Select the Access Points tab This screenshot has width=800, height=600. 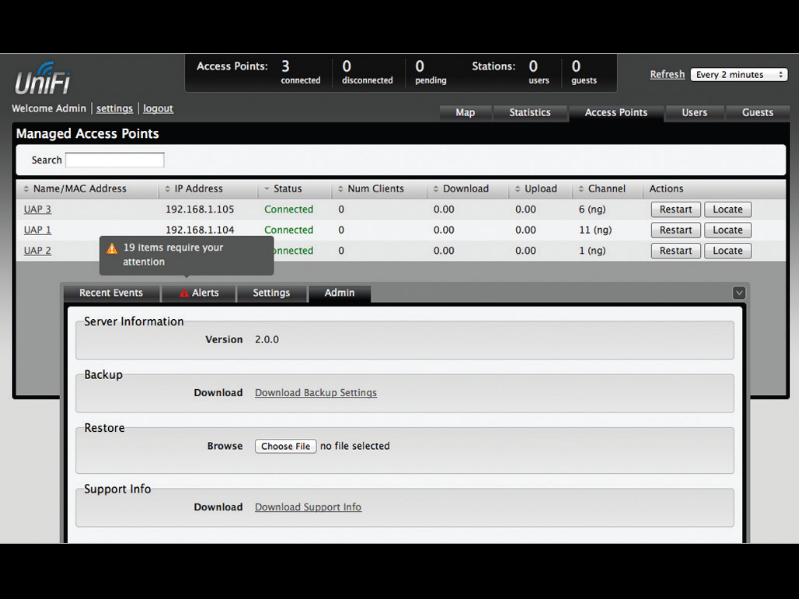point(616,112)
